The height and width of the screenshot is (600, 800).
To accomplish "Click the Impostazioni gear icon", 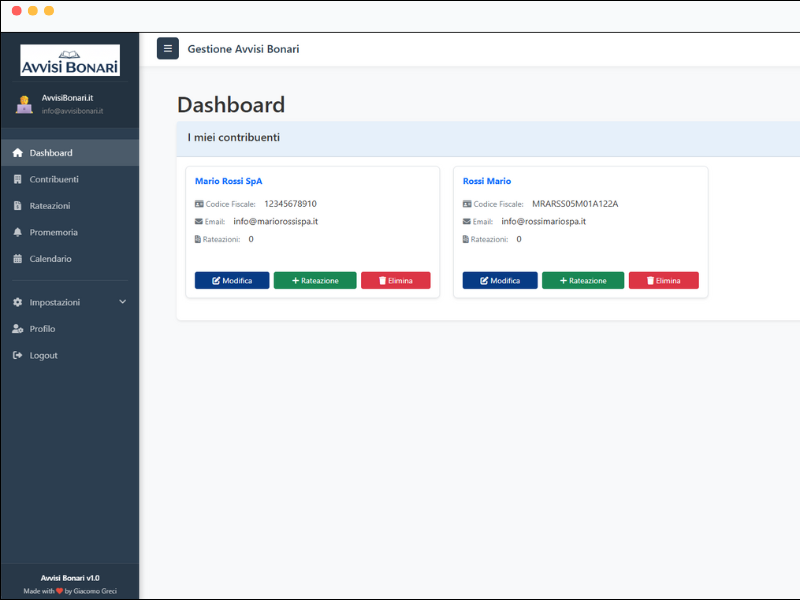I will coord(17,302).
